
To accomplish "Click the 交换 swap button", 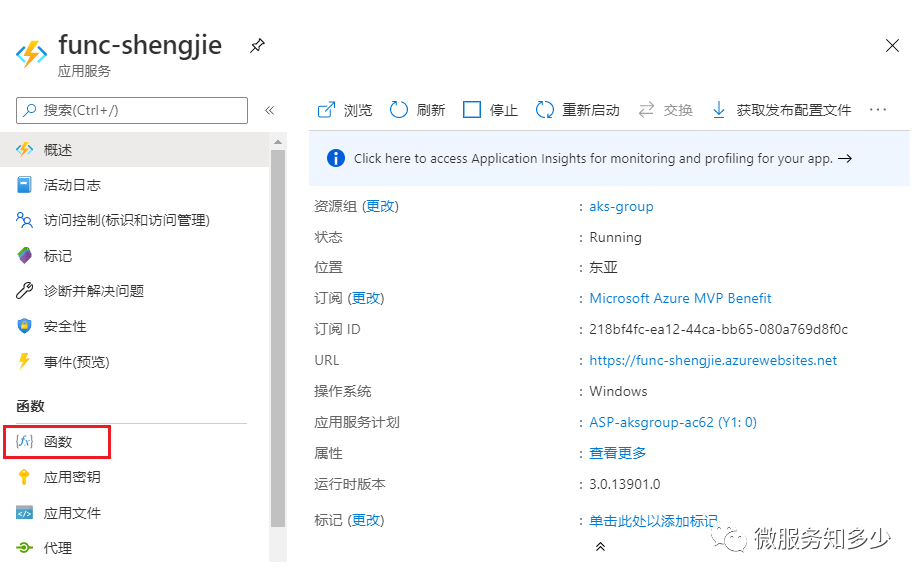I will tap(665, 110).
